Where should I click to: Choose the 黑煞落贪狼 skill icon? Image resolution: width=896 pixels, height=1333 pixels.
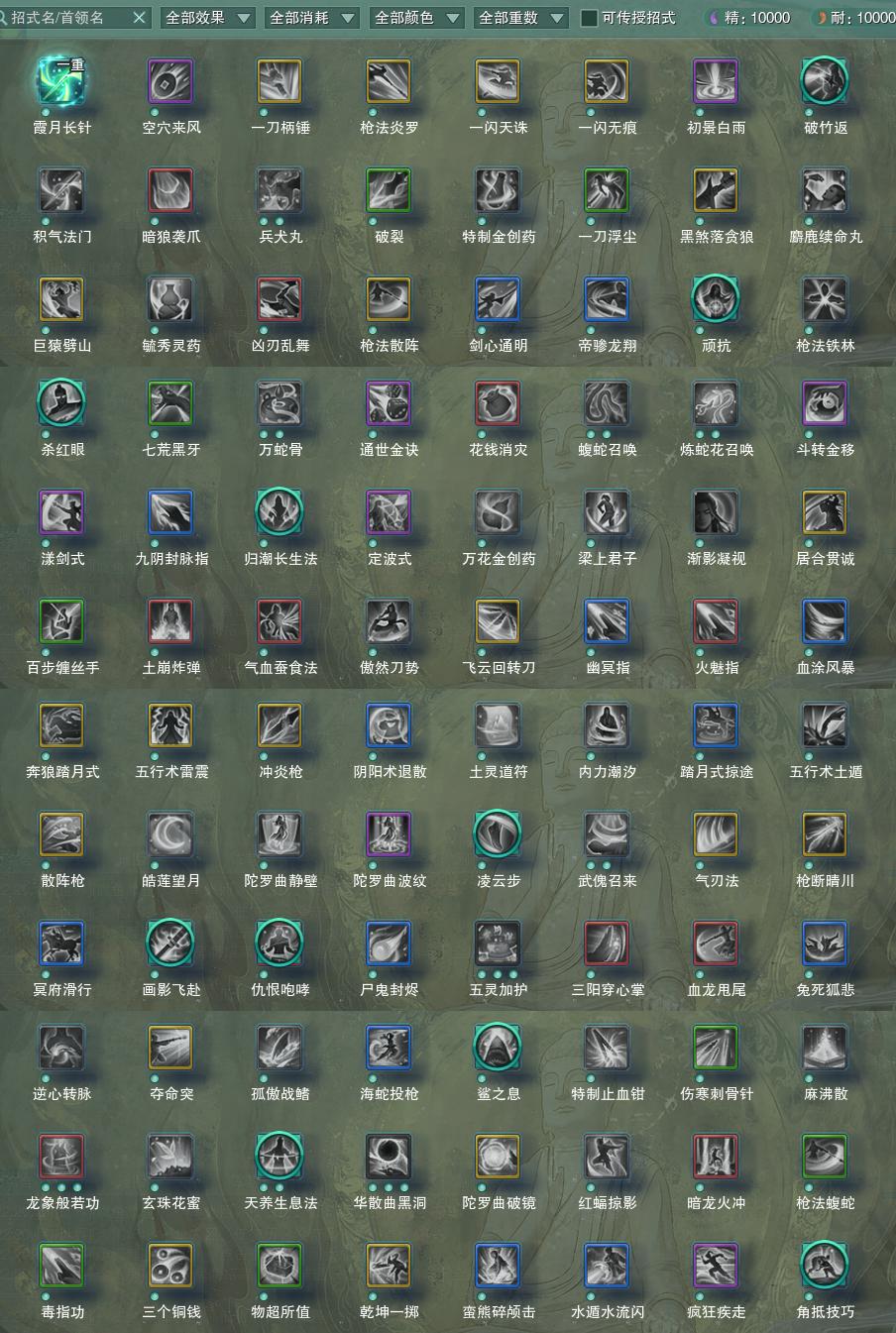coord(716,190)
